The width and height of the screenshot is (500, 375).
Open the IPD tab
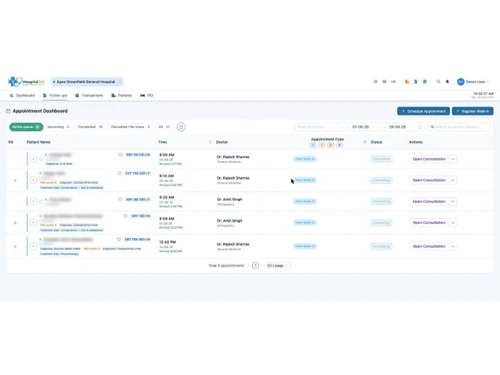point(147,95)
